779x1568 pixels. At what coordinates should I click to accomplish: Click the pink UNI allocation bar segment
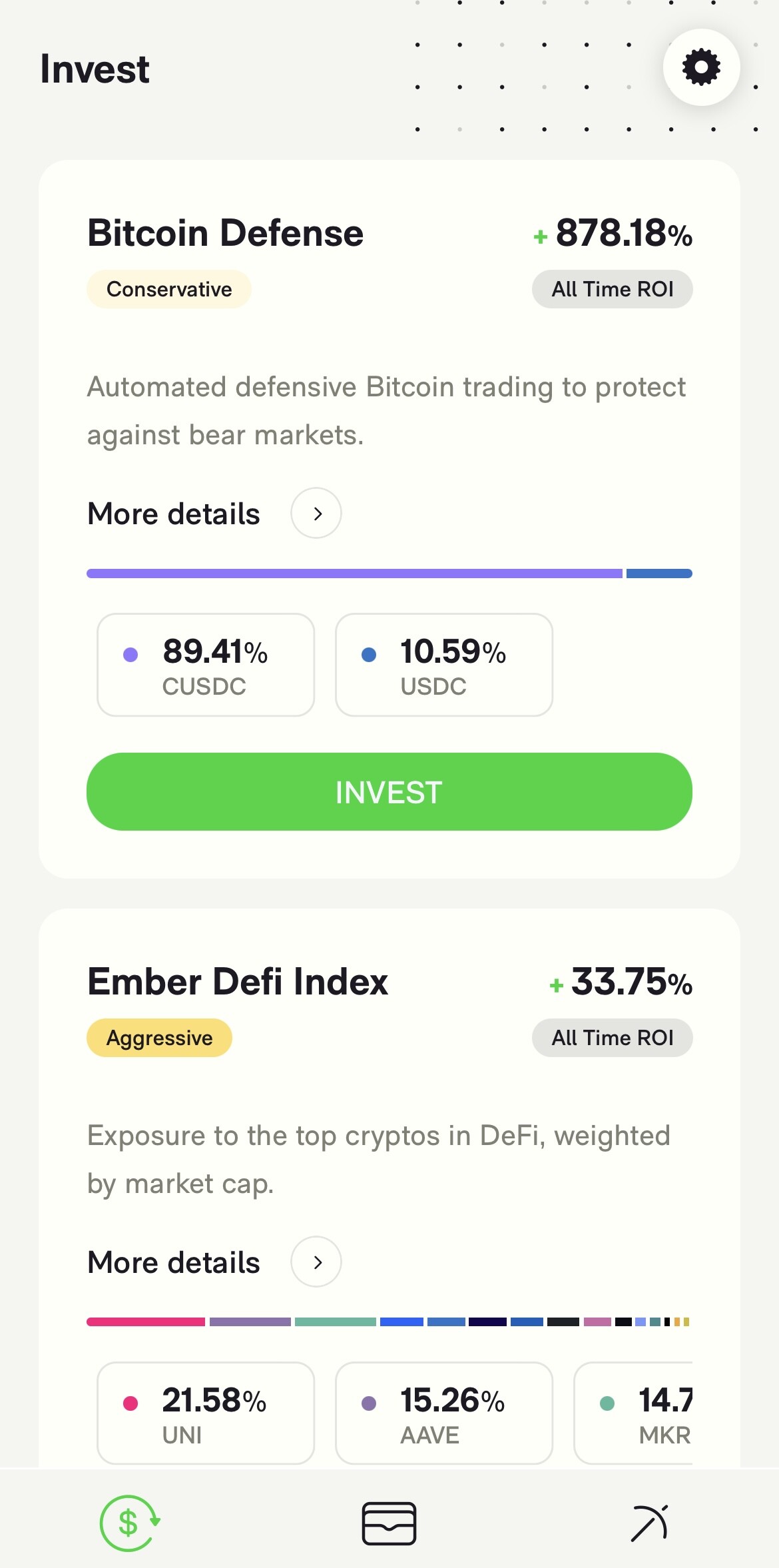point(146,1322)
